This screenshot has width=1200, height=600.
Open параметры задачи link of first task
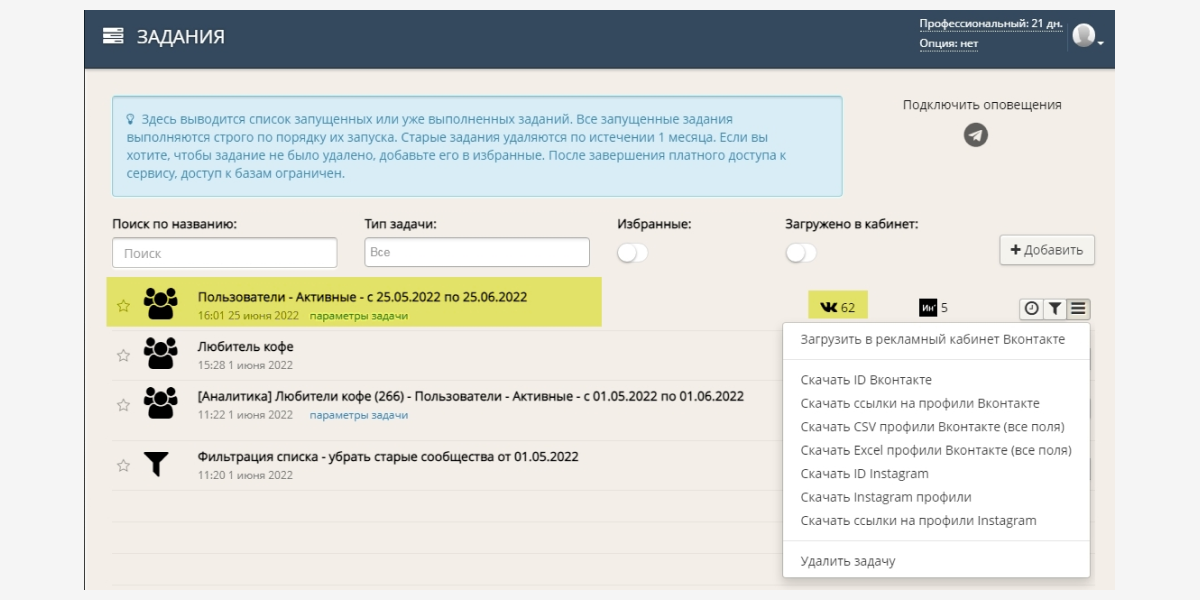coord(359,316)
